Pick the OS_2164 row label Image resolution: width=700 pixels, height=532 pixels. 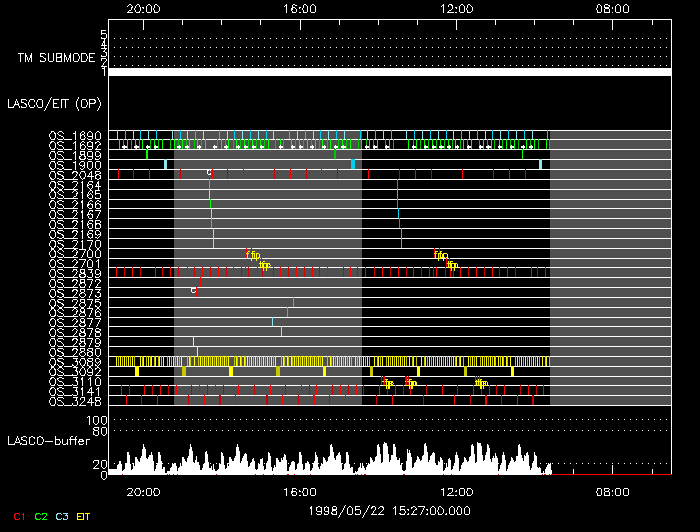point(75,184)
